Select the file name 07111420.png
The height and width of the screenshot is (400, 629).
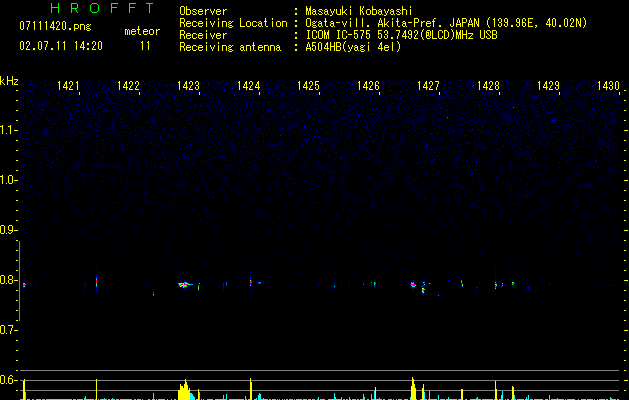55,27
